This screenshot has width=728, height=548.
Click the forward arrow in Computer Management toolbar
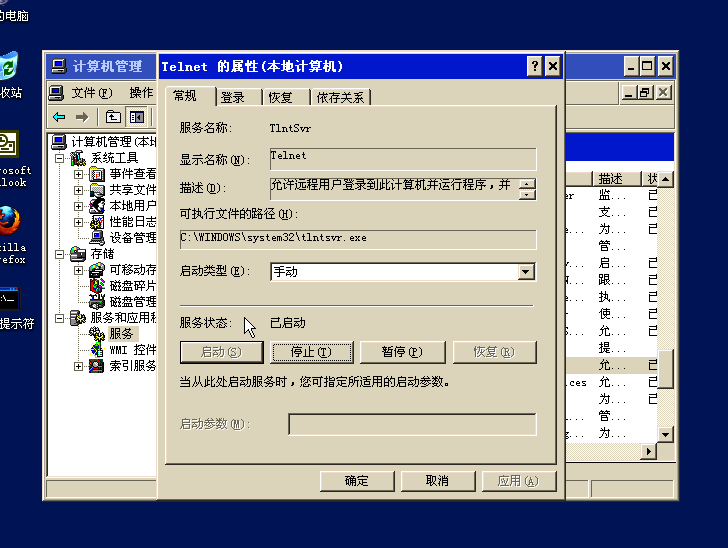(82, 117)
